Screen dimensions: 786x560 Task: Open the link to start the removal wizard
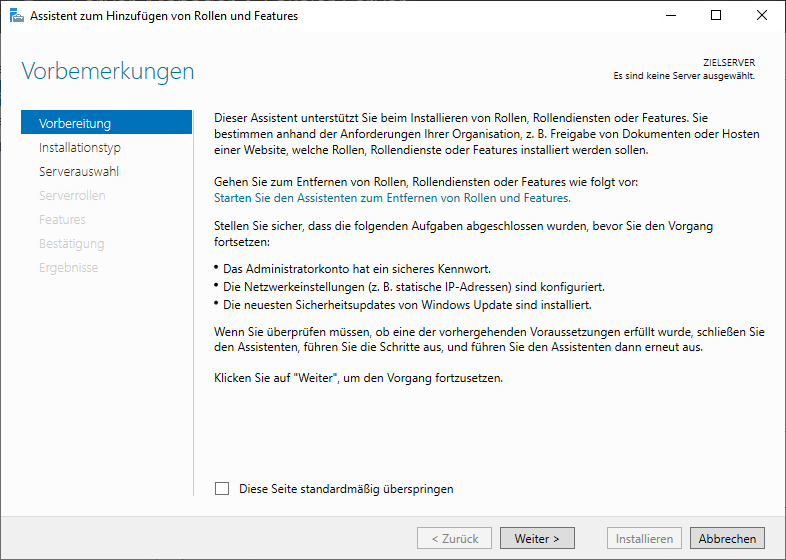[x=392, y=198]
